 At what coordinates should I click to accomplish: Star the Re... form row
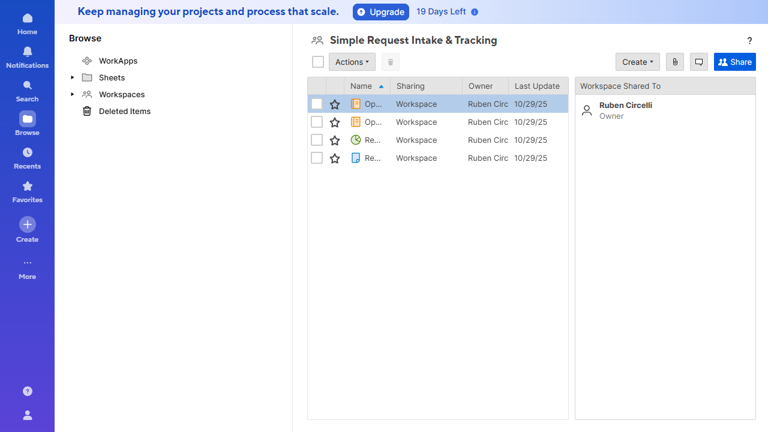point(335,158)
